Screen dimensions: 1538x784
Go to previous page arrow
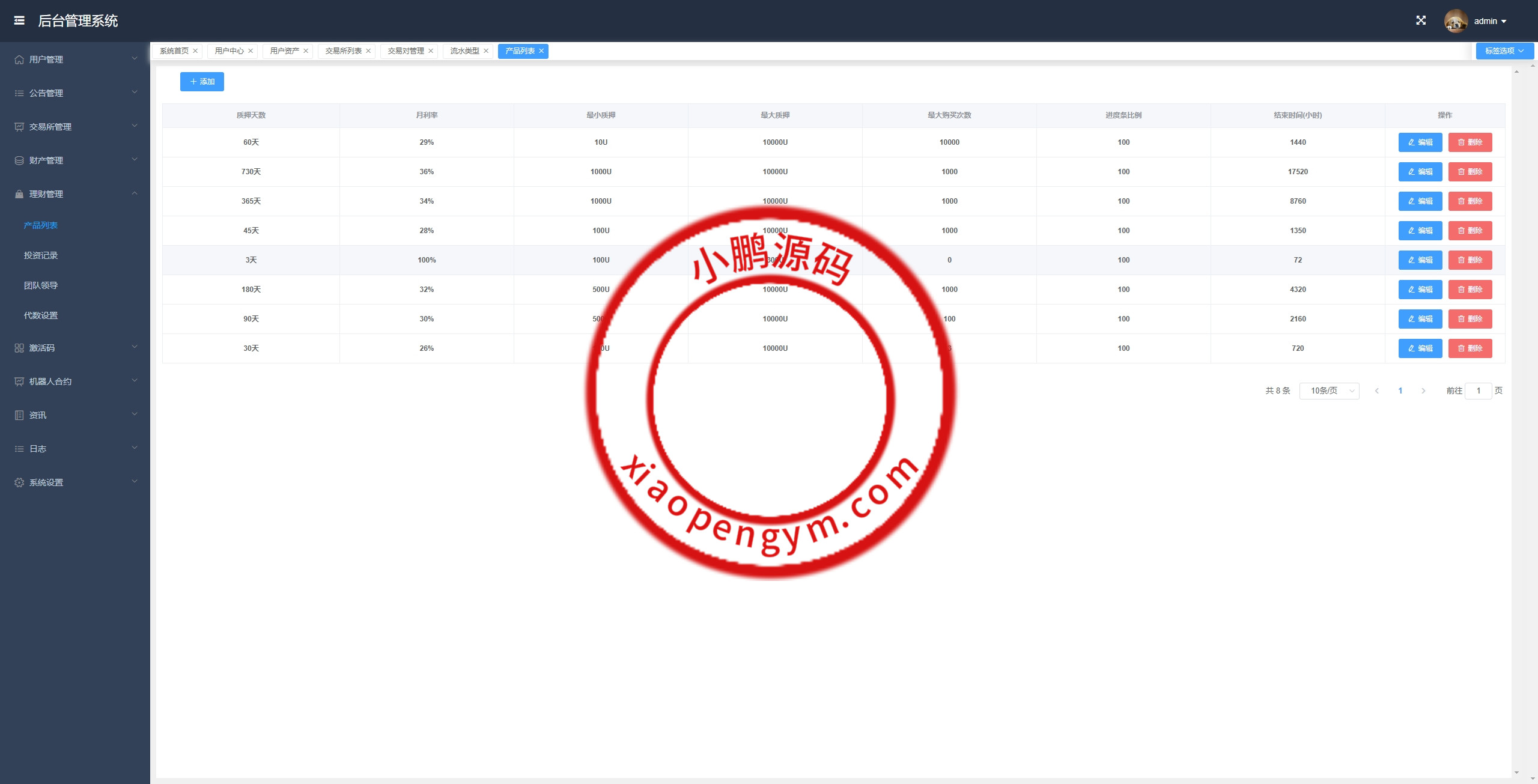pos(1377,391)
